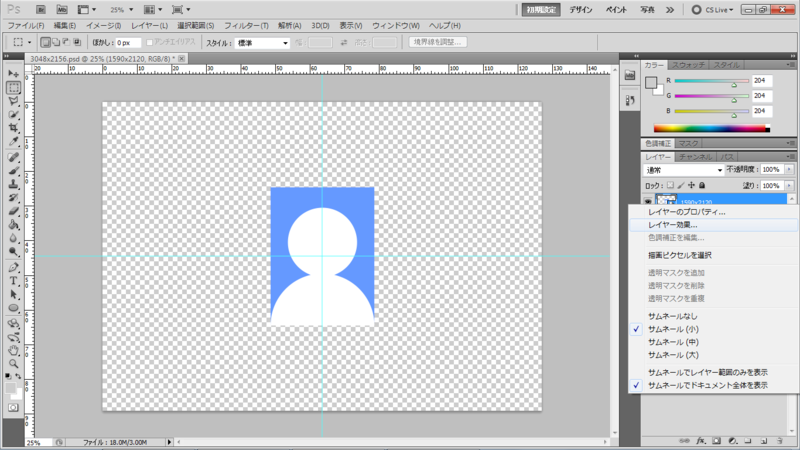The width and height of the screenshot is (800, 450).
Task: Open the Image menu
Action: click(104, 26)
